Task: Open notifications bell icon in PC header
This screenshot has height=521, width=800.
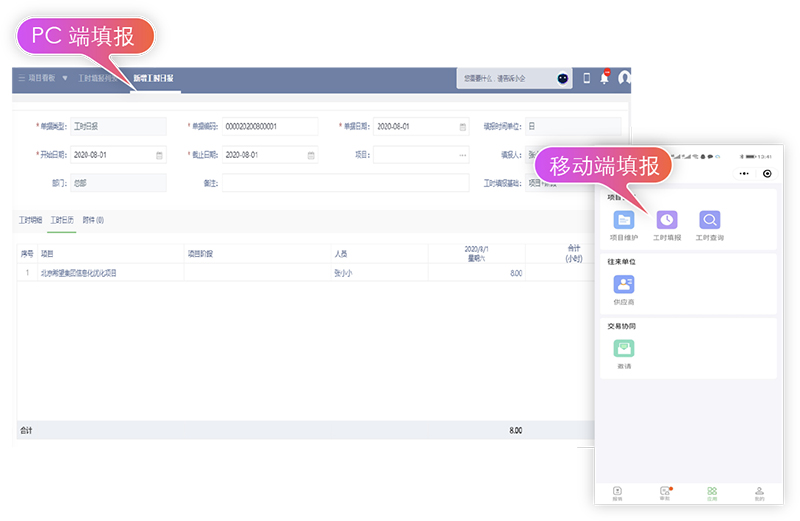Action: (x=605, y=77)
